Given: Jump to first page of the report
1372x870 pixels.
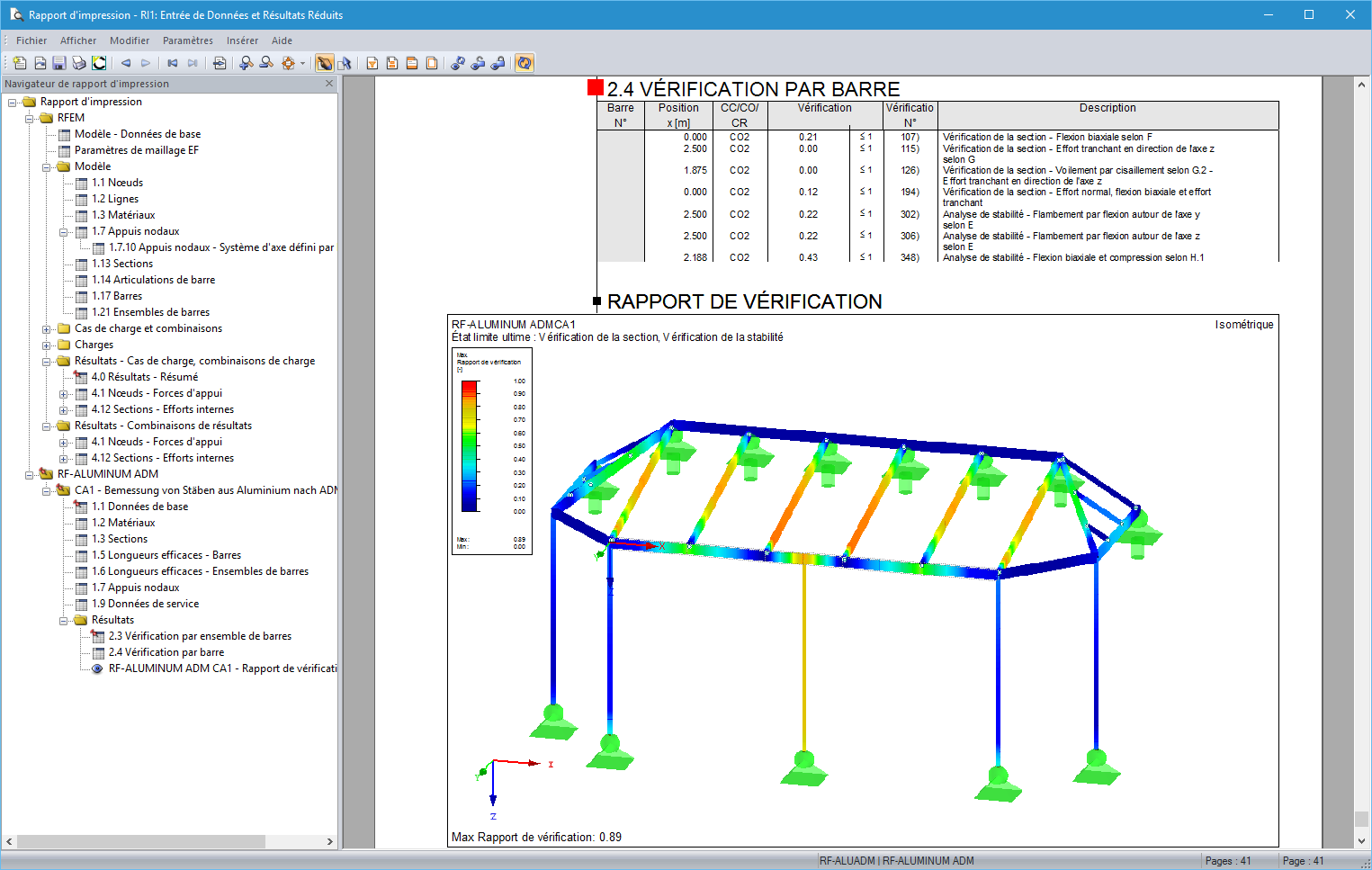Looking at the screenshot, I should tap(173, 63).
